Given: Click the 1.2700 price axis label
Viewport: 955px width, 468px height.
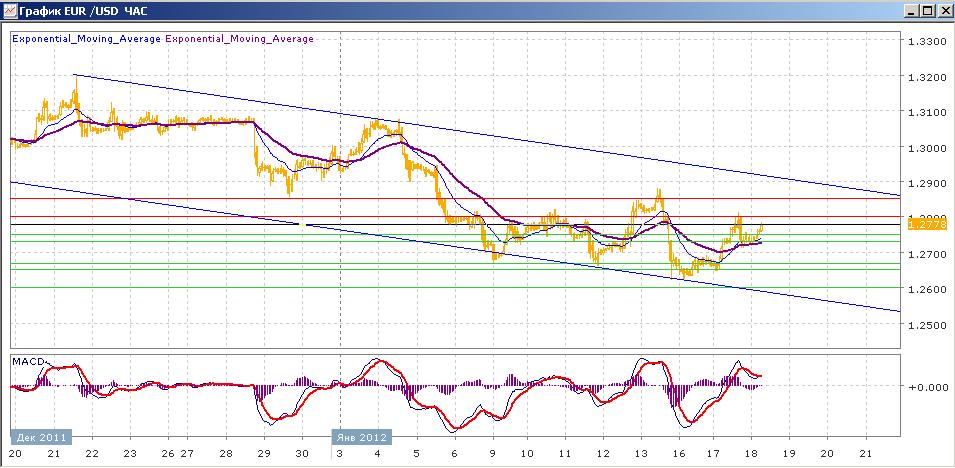Looking at the screenshot, I should 927,254.
